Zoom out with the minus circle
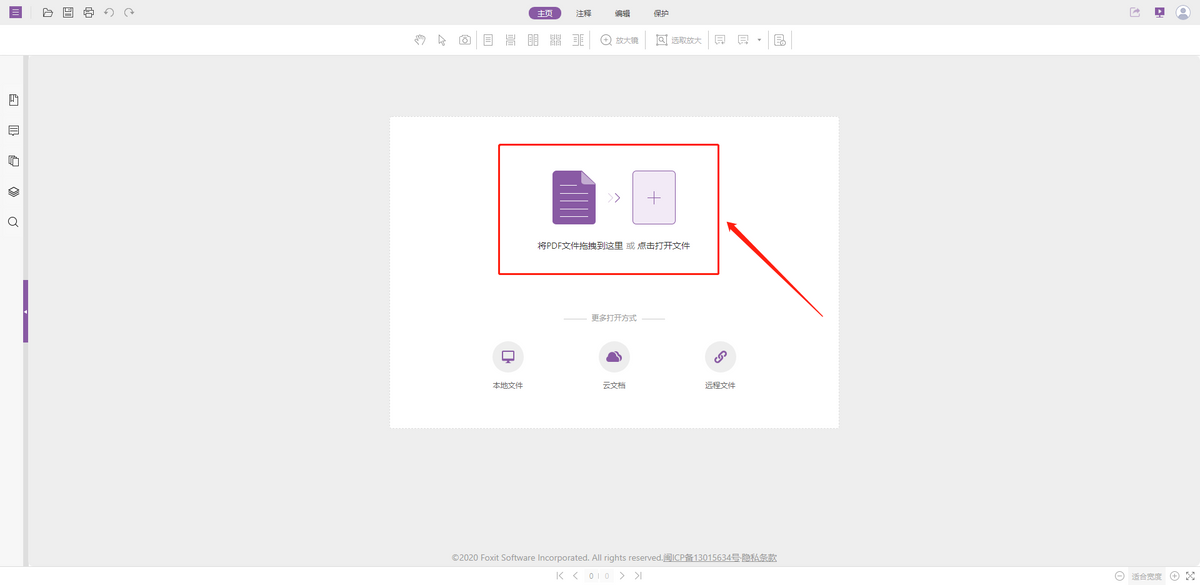Image resolution: width=1200 pixels, height=585 pixels. pyautogui.click(x=1120, y=576)
